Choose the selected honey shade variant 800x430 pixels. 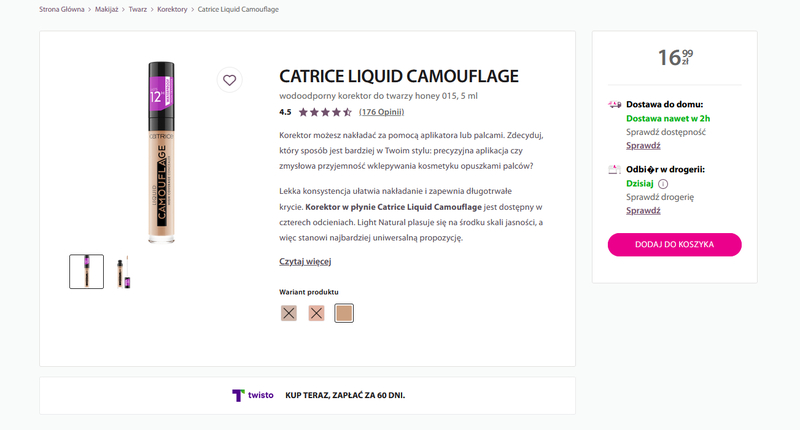click(344, 313)
